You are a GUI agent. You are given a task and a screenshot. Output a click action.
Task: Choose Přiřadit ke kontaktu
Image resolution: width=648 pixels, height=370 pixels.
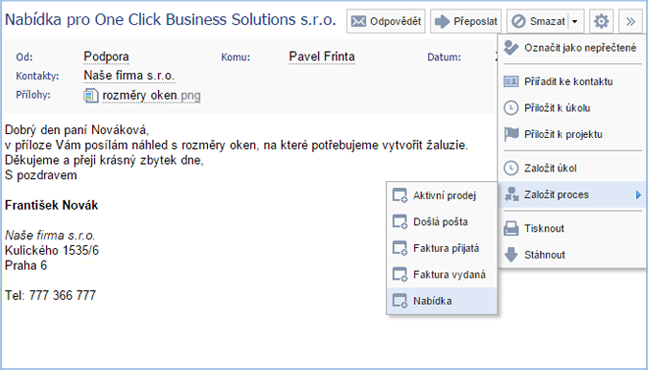coord(572,81)
